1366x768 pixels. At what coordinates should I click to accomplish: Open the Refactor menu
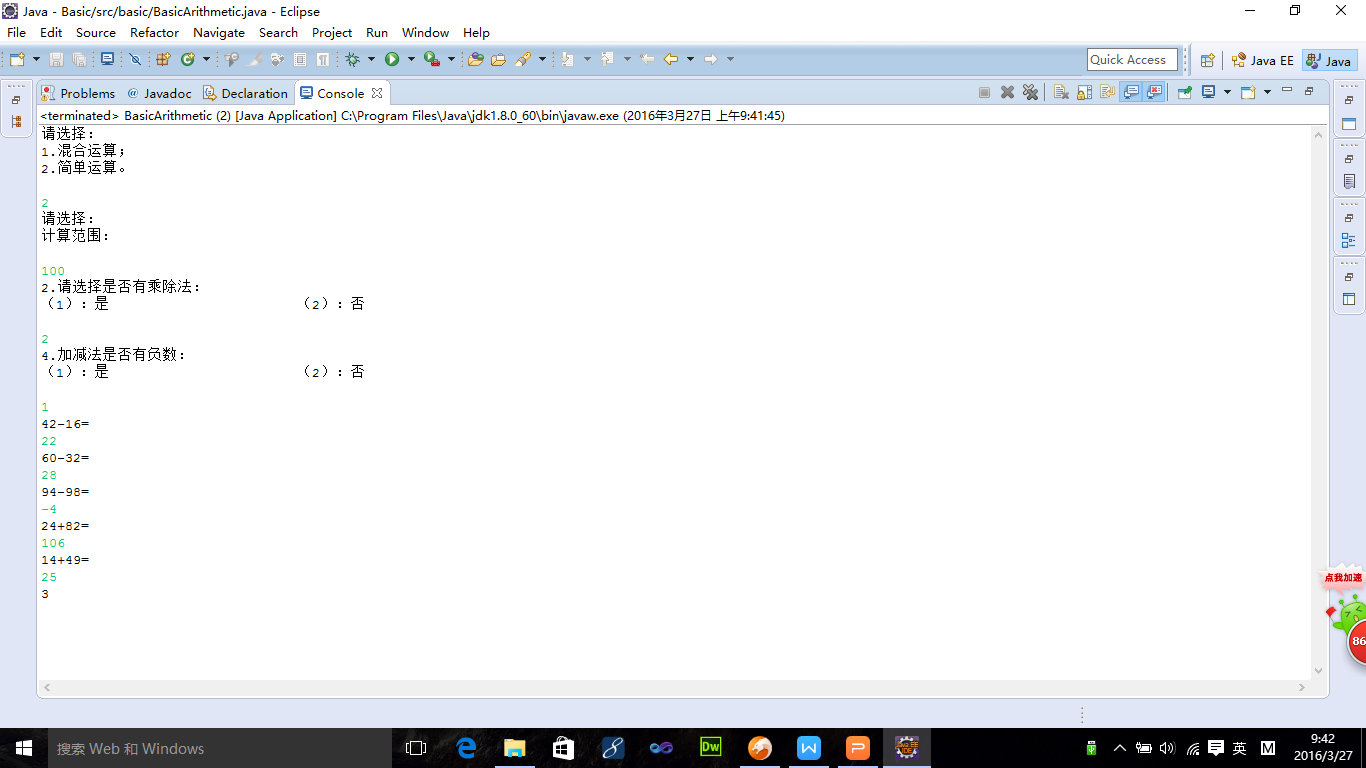click(x=155, y=32)
